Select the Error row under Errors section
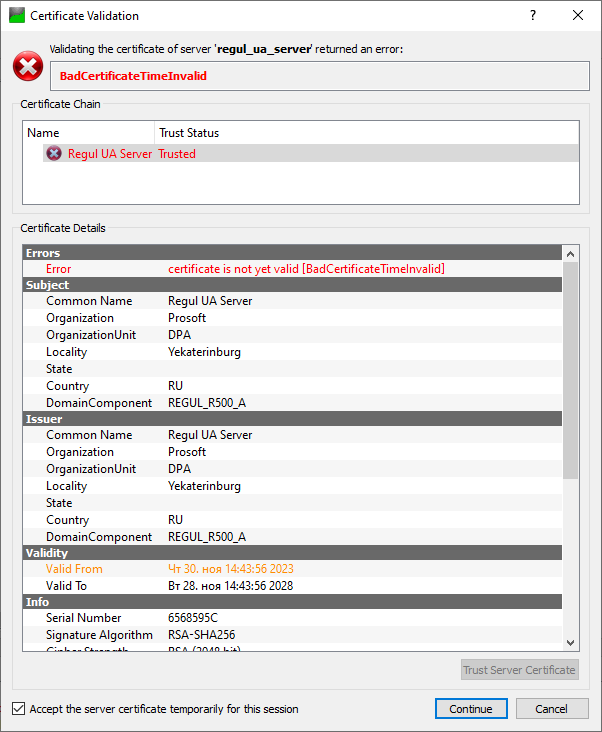 coord(292,269)
